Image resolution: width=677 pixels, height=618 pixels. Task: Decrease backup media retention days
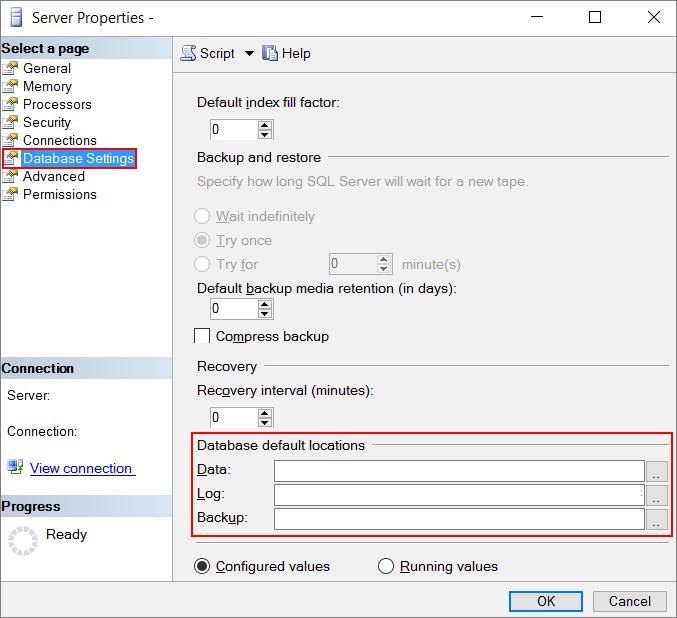pyautogui.click(x=265, y=314)
